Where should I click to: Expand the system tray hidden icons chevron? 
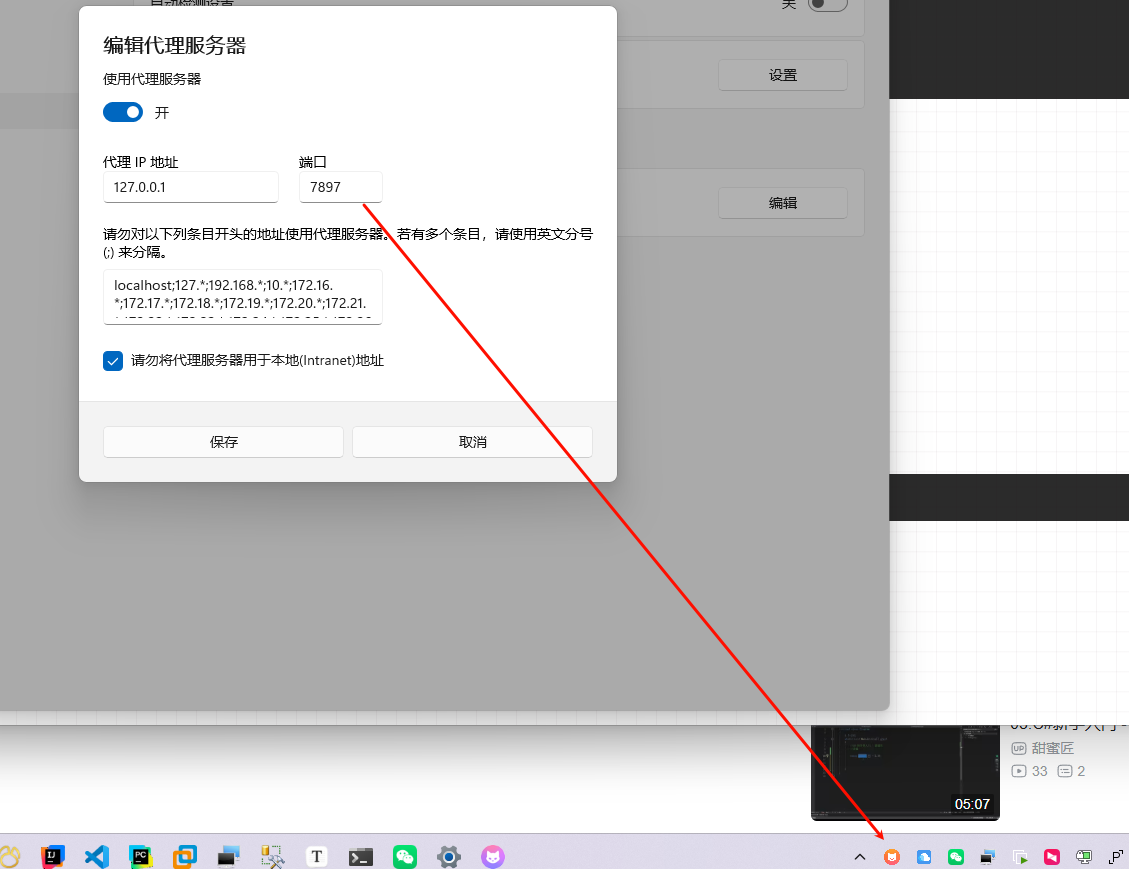coord(859,857)
